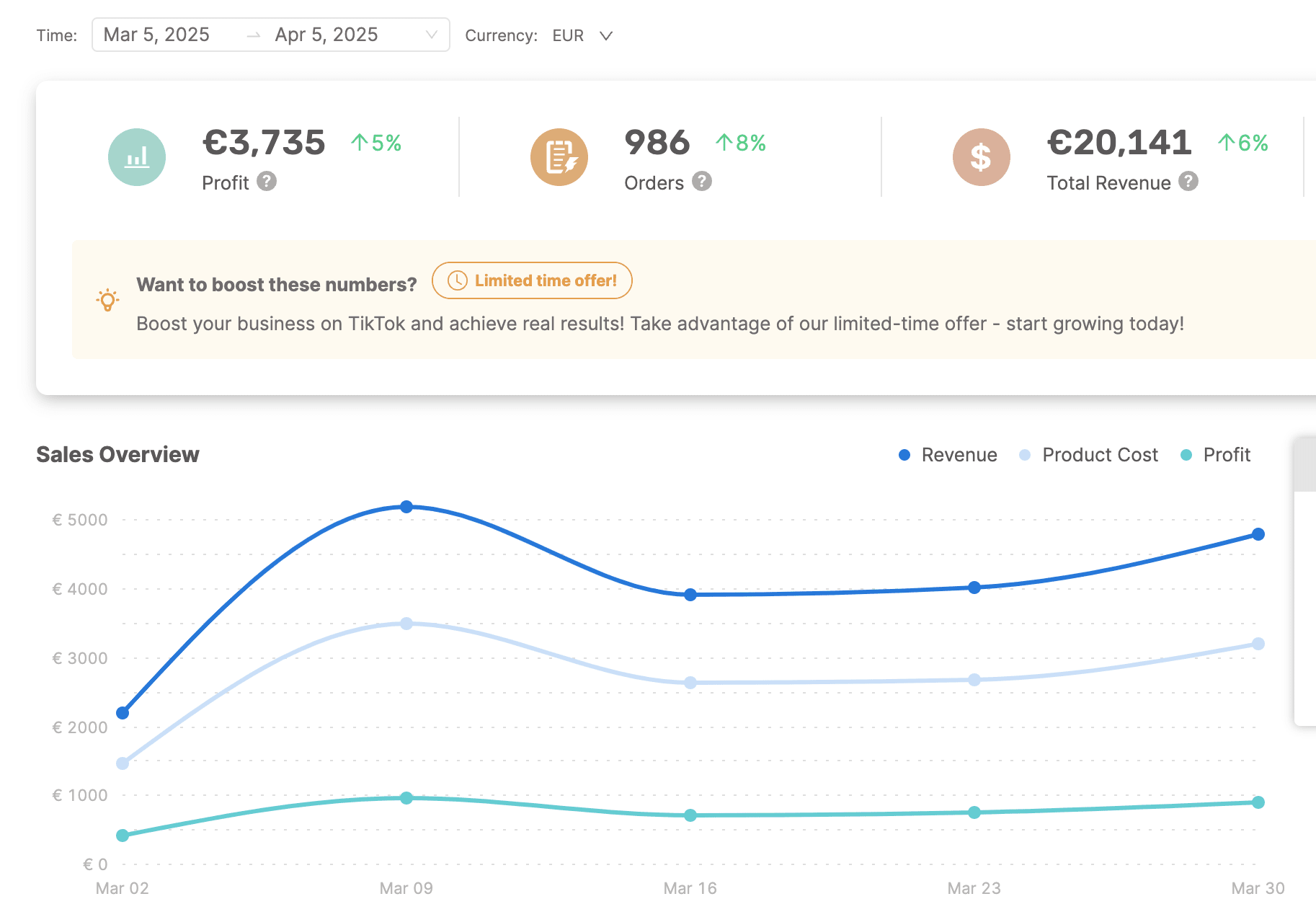The width and height of the screenshot is (1316, 917).
Task: Select the Revenue data point at Mar 23
Action: pos(974,588)
